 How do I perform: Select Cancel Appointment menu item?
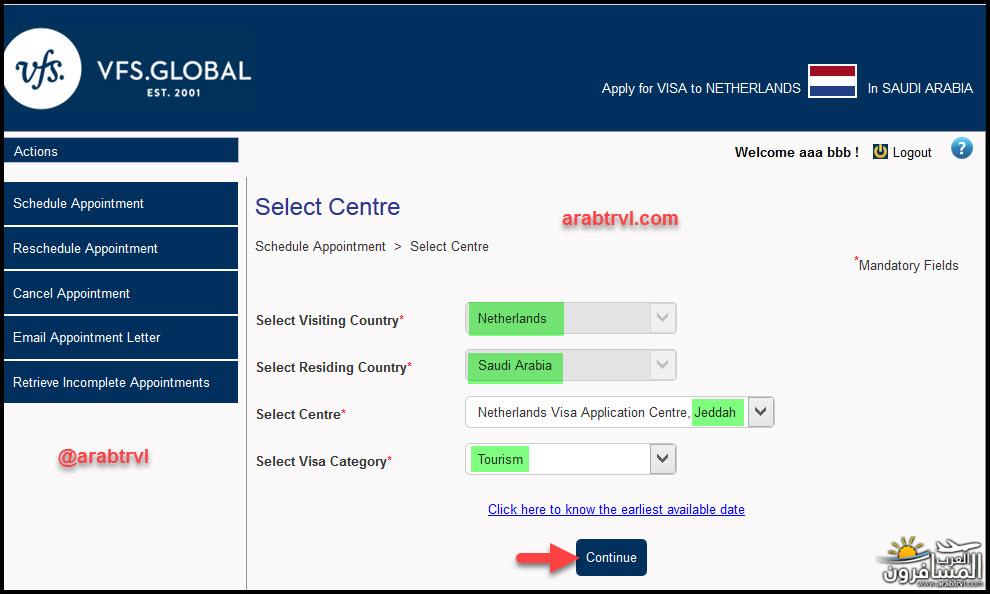coord(121,293)
